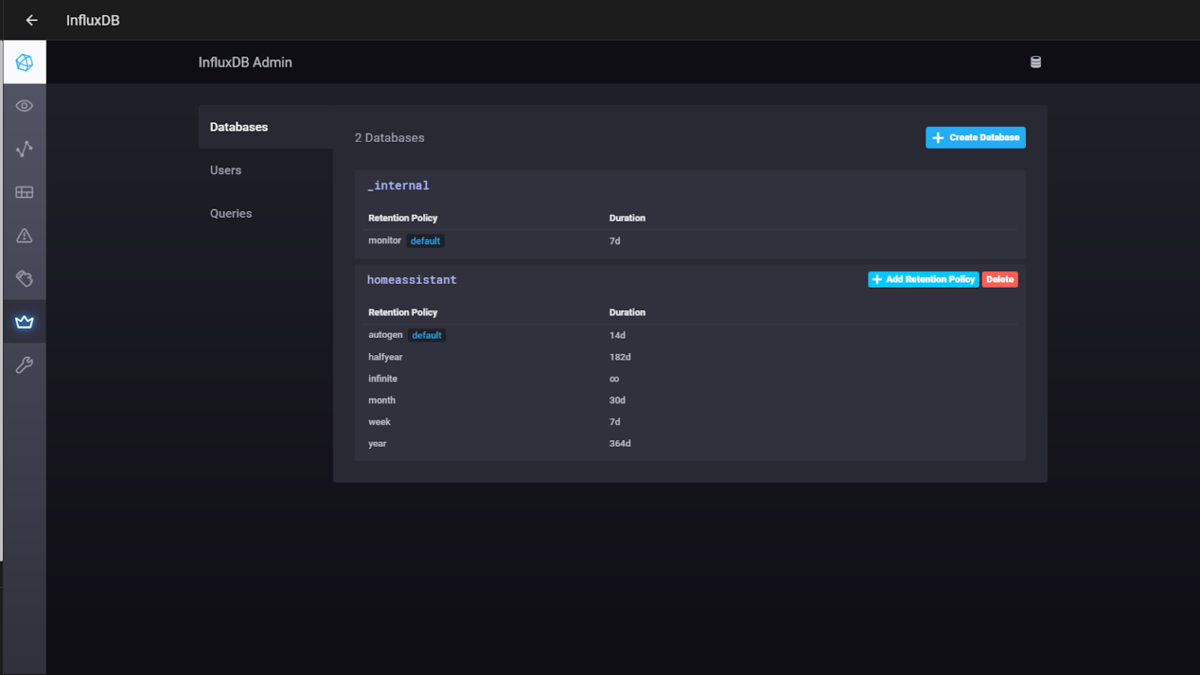Select the crown Admin icon in sidebar
The width and height of the screenshot is (1200, 675).
(24, 322)
